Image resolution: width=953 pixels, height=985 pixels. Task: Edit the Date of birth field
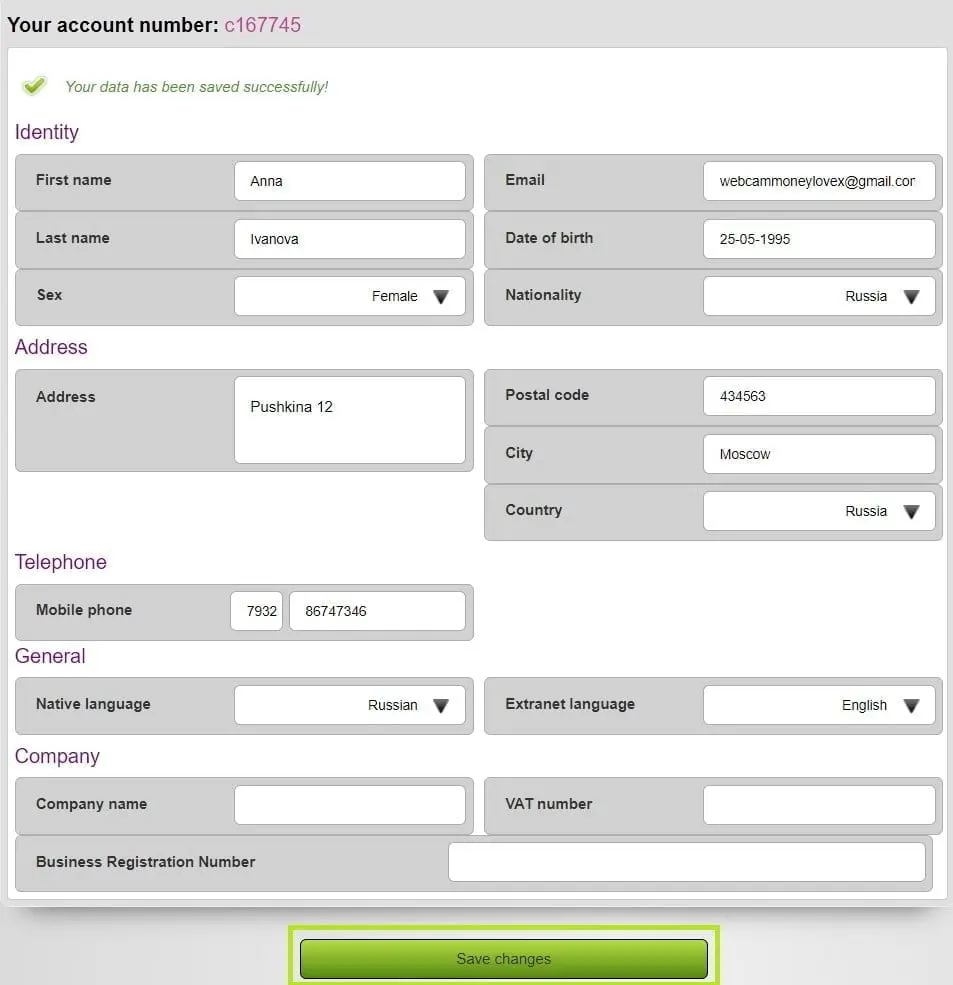(819, 239)
